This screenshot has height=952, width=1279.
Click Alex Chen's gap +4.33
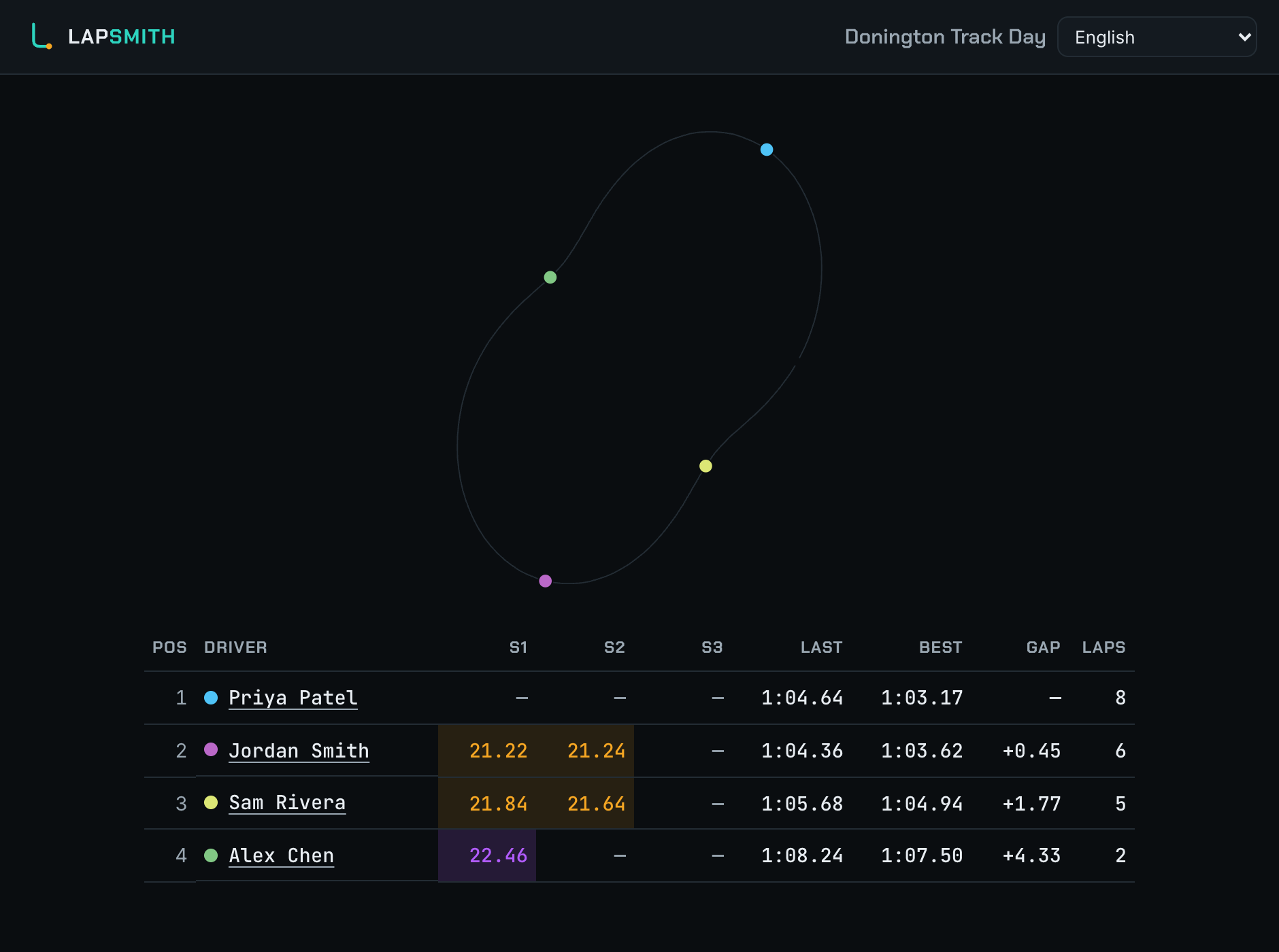pos(1031,855)
